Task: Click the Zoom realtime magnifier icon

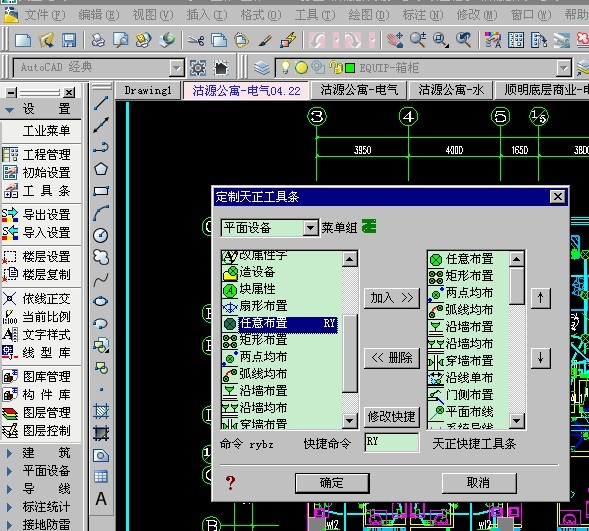Action: (x=418, y=40)
